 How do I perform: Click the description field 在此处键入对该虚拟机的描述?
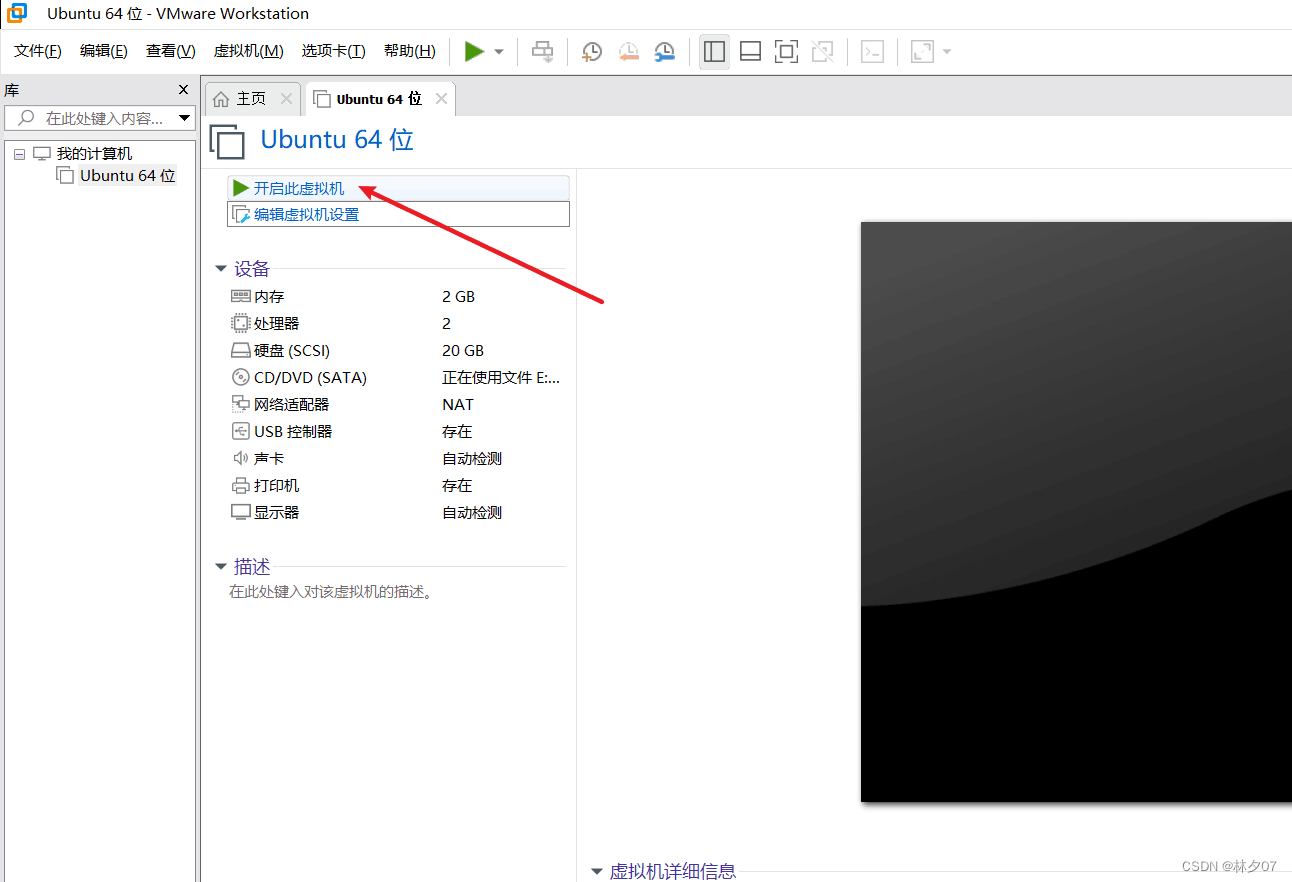tap(331, 592)
